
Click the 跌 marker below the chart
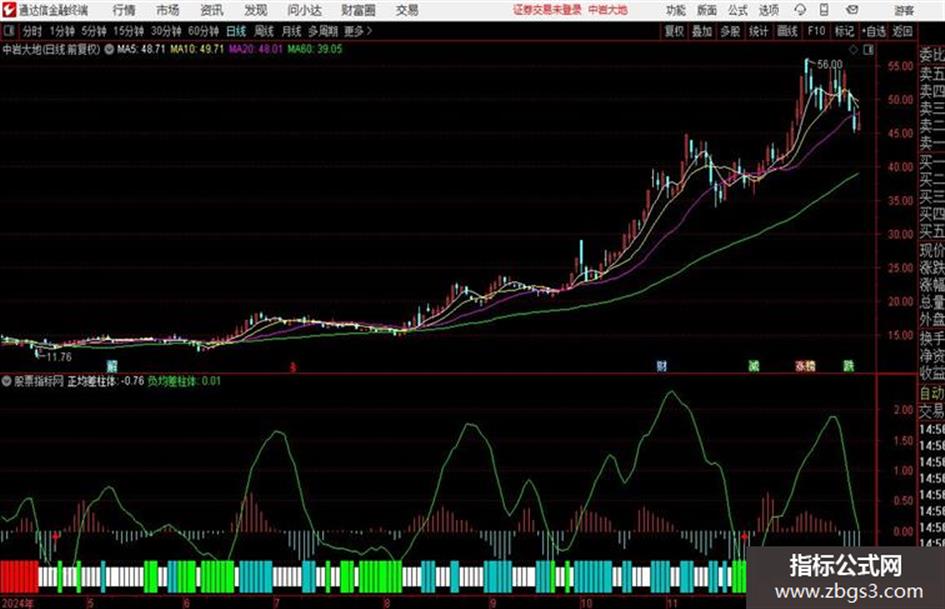(x=848, y=365)
